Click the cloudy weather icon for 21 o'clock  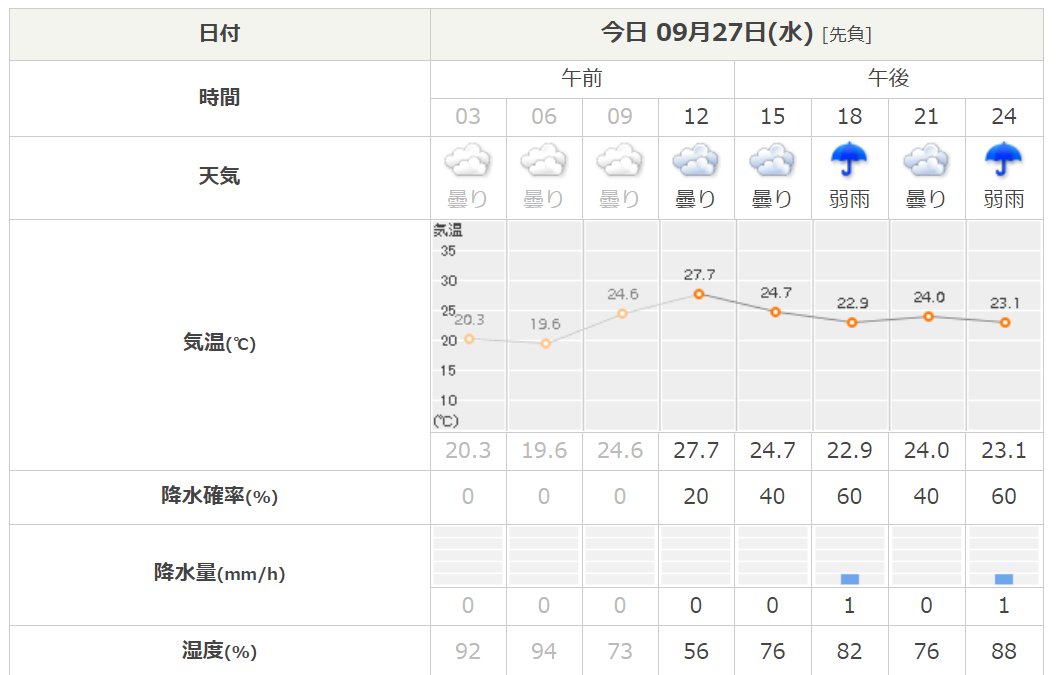tap(926, 161)
